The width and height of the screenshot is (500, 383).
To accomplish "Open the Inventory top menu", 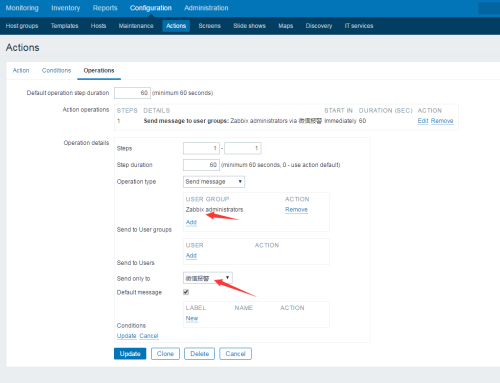I will tap(66, 8).
